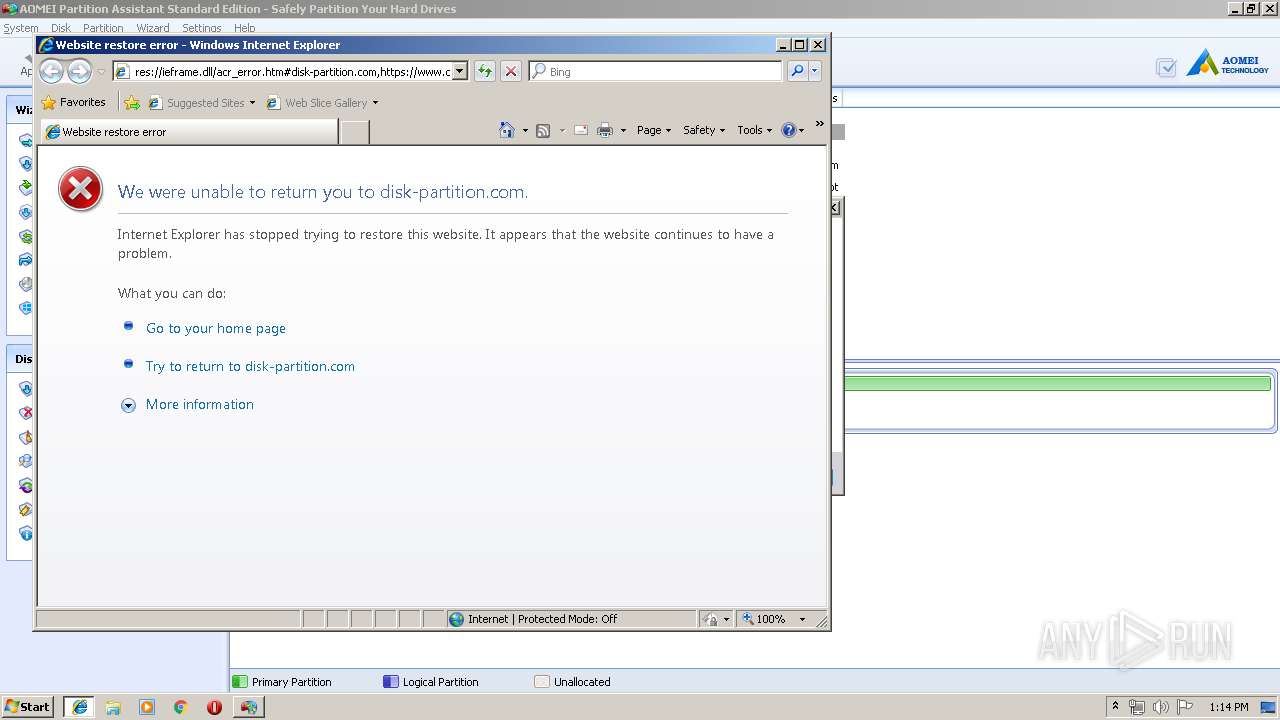Expand the address bar autocomplete dropdown
The image size is (1280, 720).
click(x=460, y=71)
